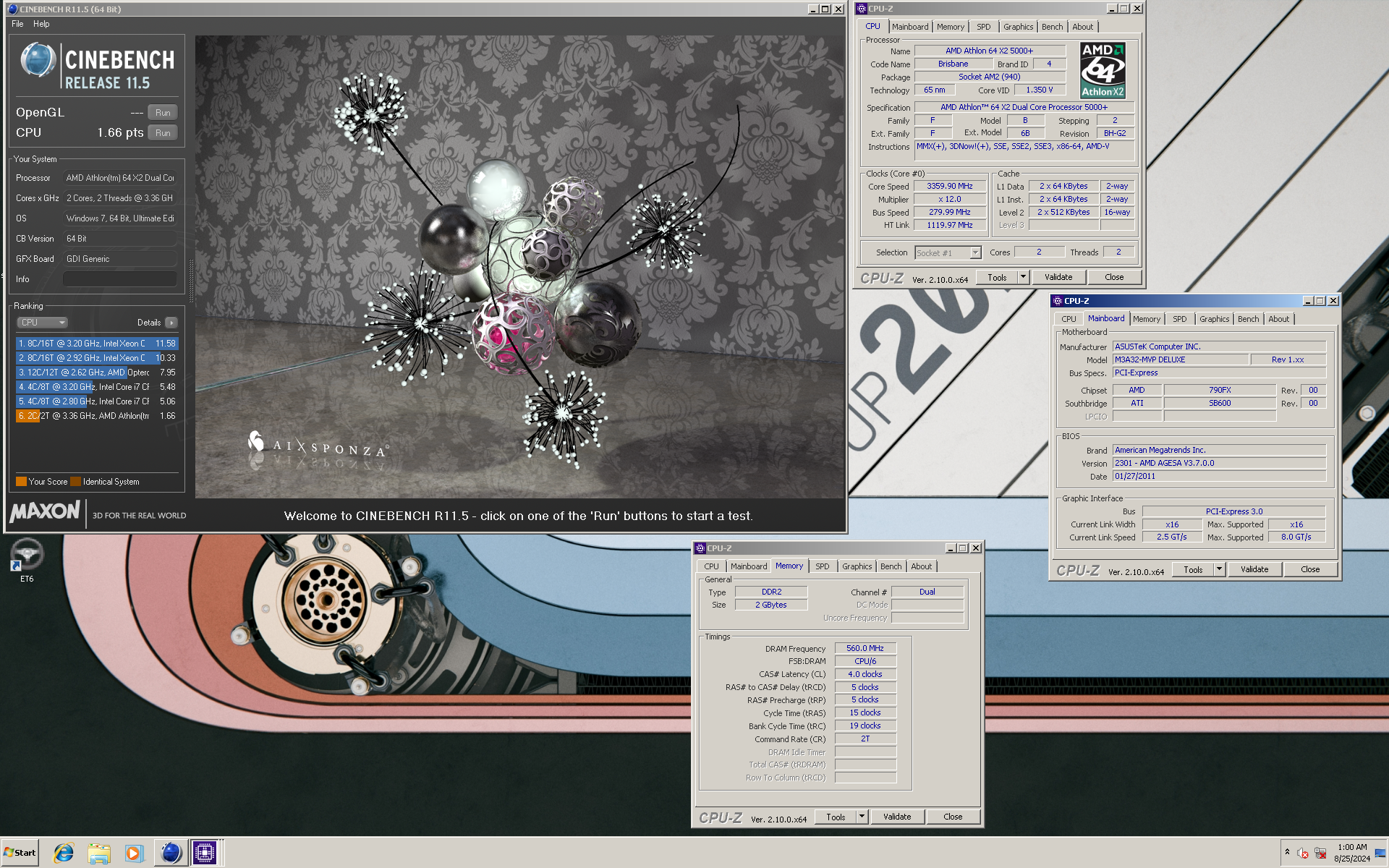Open About tab in Mainboard CPU-Z window
1389x868 pixels.
[x=1278, y=319]
